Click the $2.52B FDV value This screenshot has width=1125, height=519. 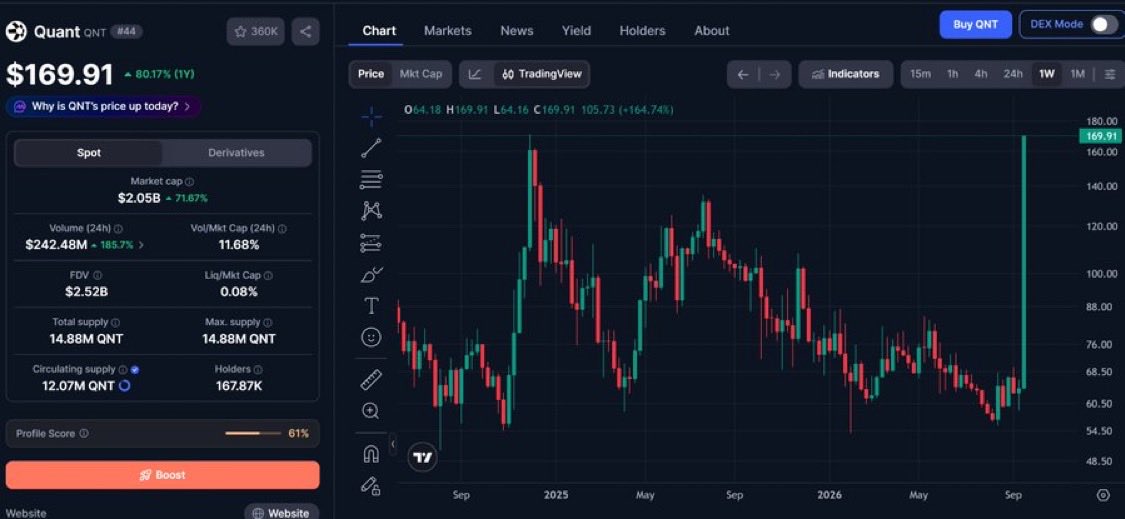(x=86, y=291)
